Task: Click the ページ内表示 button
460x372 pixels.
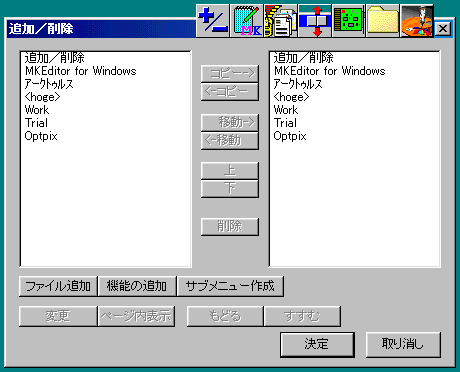Action: click(x=137, y=316)
